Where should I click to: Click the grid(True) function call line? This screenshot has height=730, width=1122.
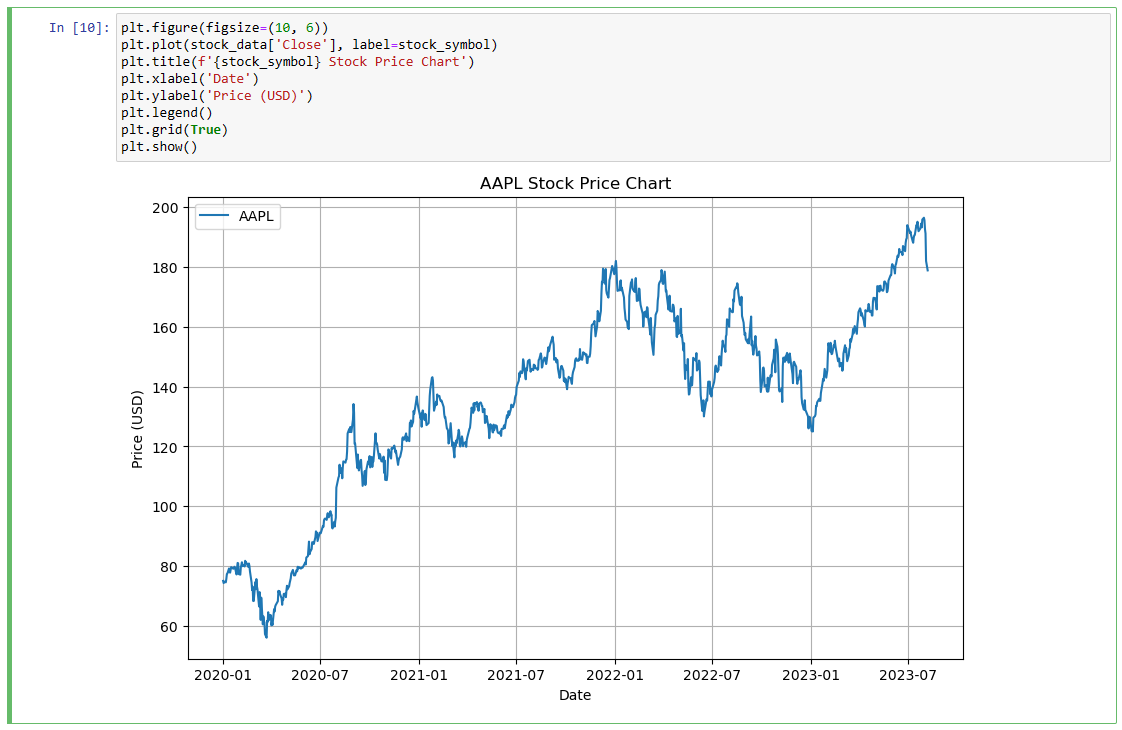[175, 129]
